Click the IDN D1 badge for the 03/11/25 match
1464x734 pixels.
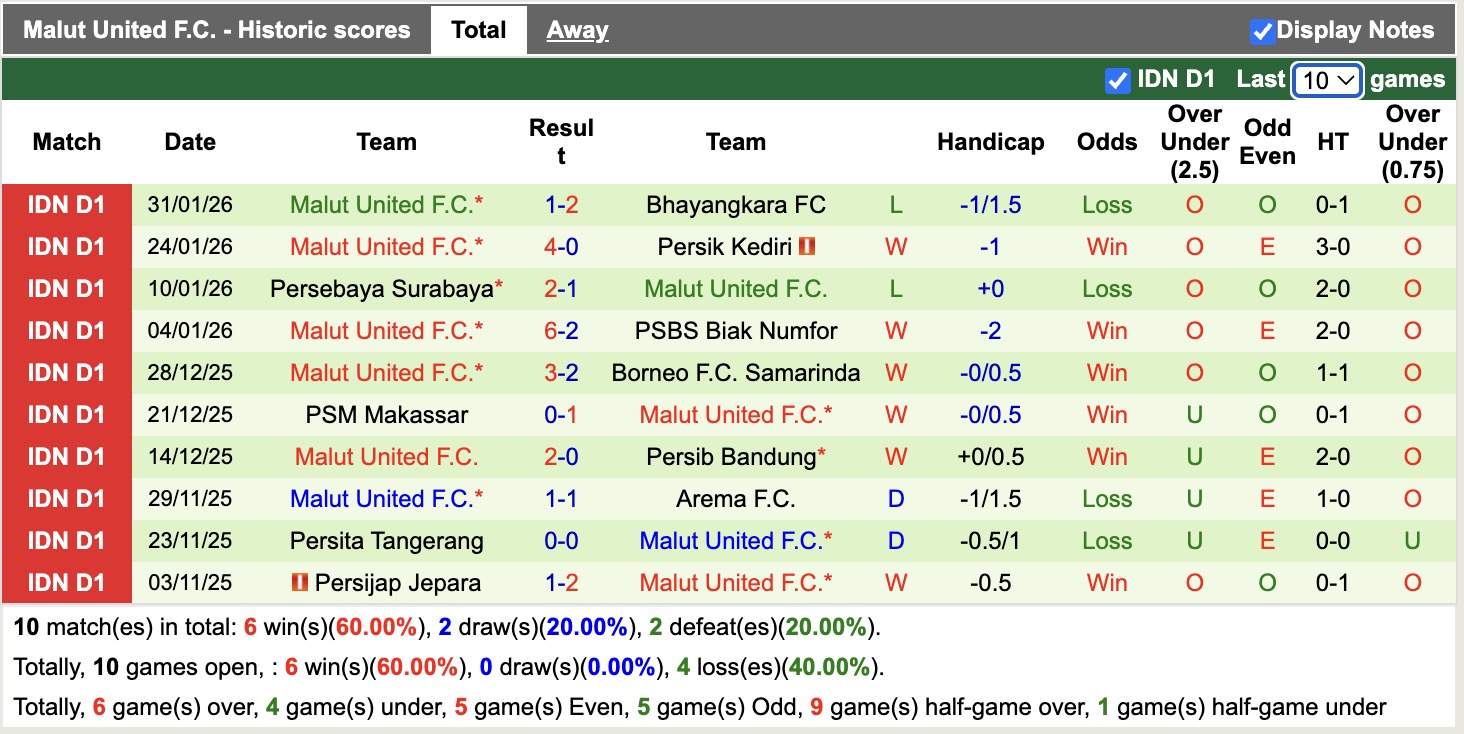click(x=66, y=582)
